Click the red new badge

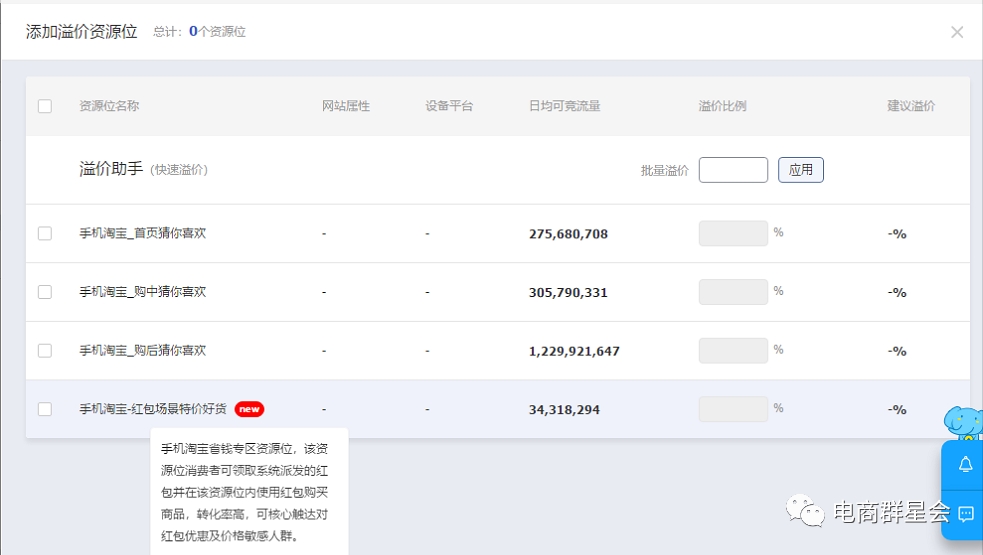pyautogui.click(x=249, y=409)
